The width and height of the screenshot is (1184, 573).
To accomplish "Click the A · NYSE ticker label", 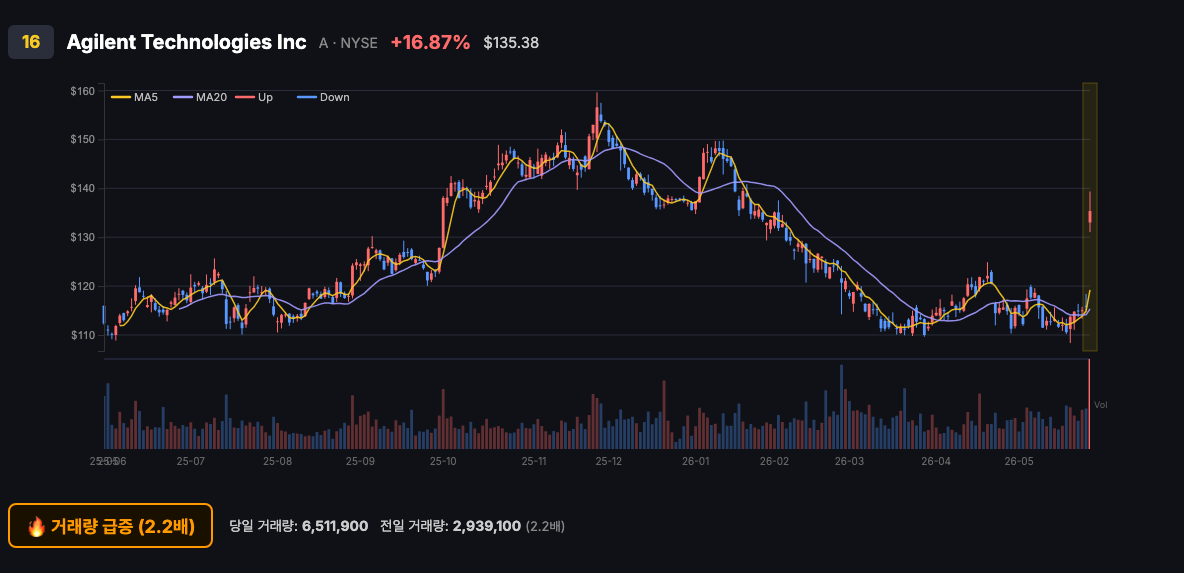I will [348, 43].
